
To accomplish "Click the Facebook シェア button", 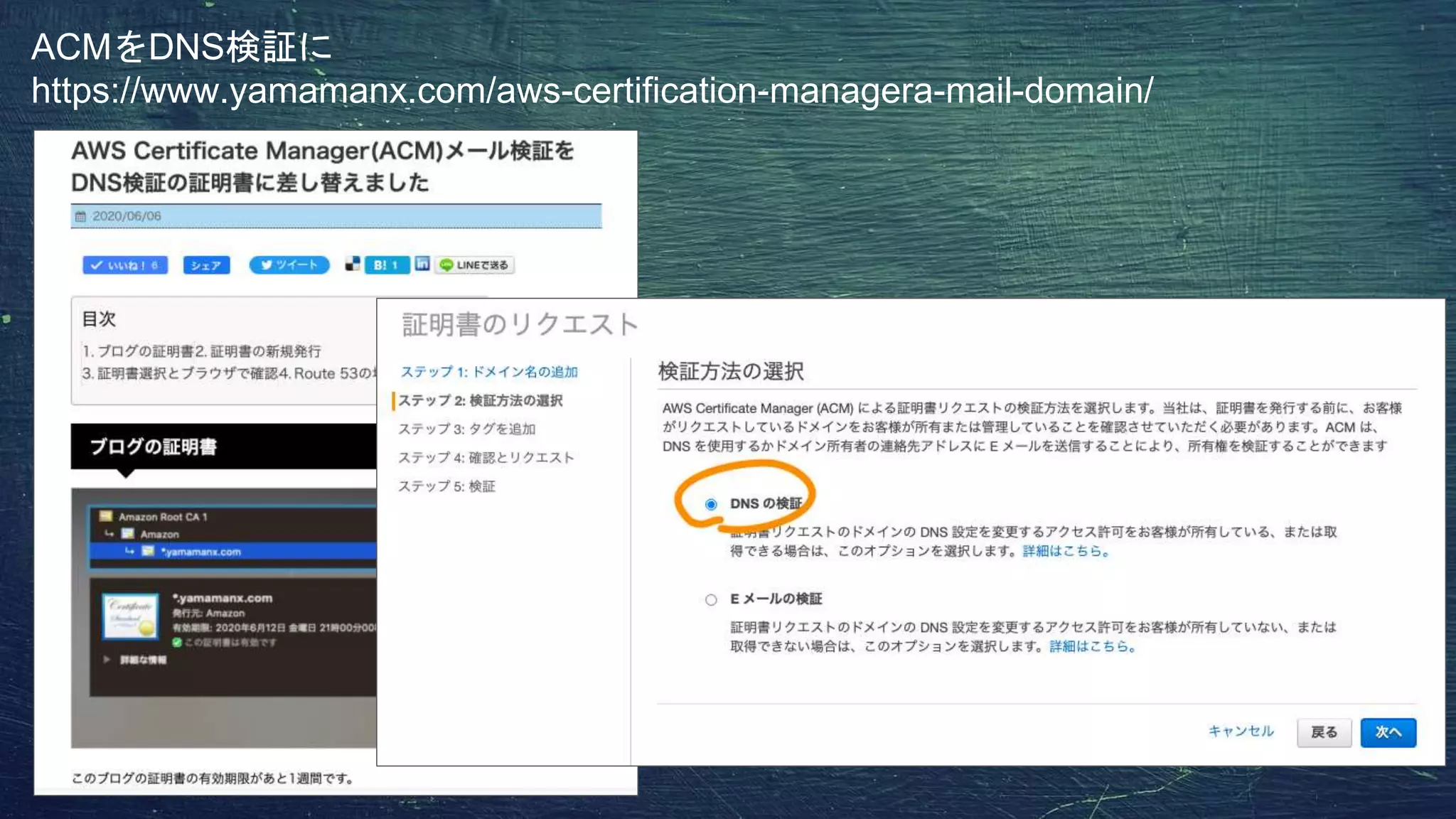I will click(x=206, y=265).
